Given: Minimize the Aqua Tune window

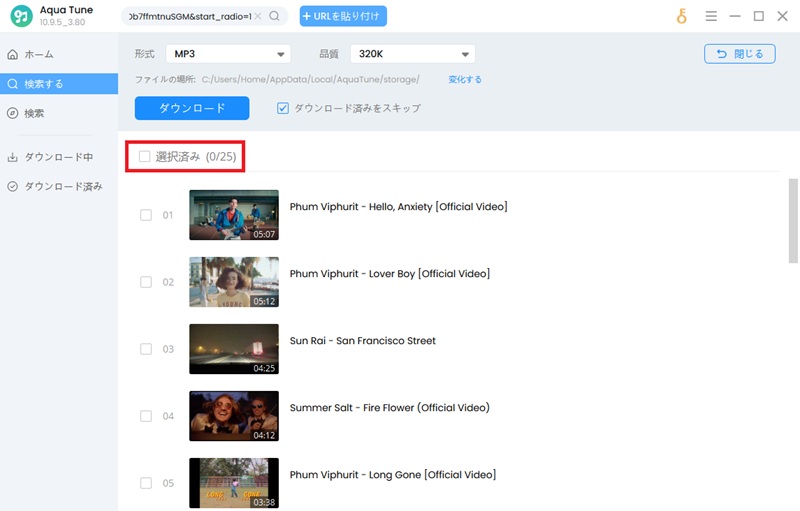Looking at the screenshot, I should pyautogui.click(x=735, y=16).
